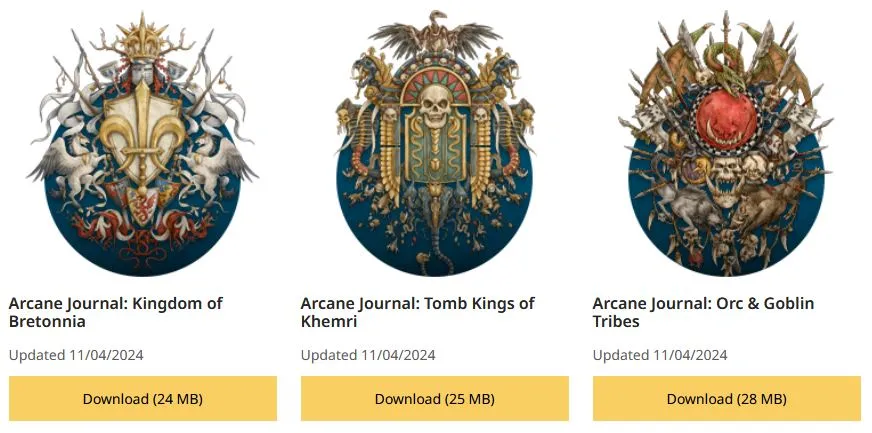Screen dimensions: 872x433
Task: Open the Arcane Journal: Kingdom of Bretonnia title
Action: 116,312
